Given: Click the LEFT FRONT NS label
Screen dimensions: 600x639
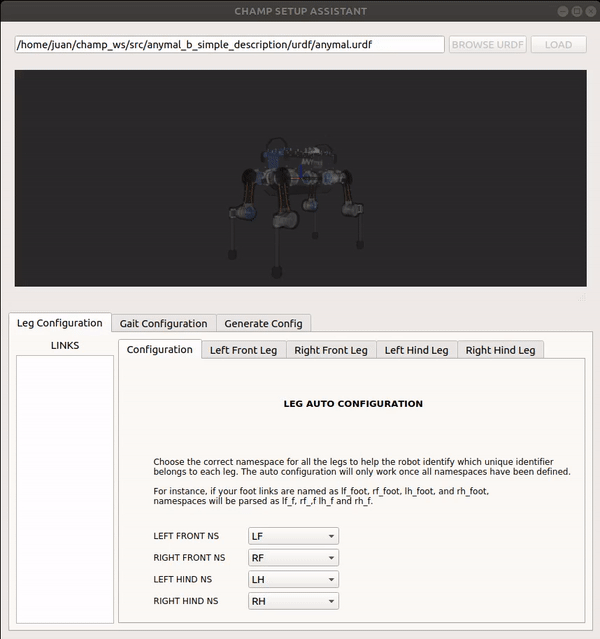Looking at the screenshot, I should pos(186,536).
